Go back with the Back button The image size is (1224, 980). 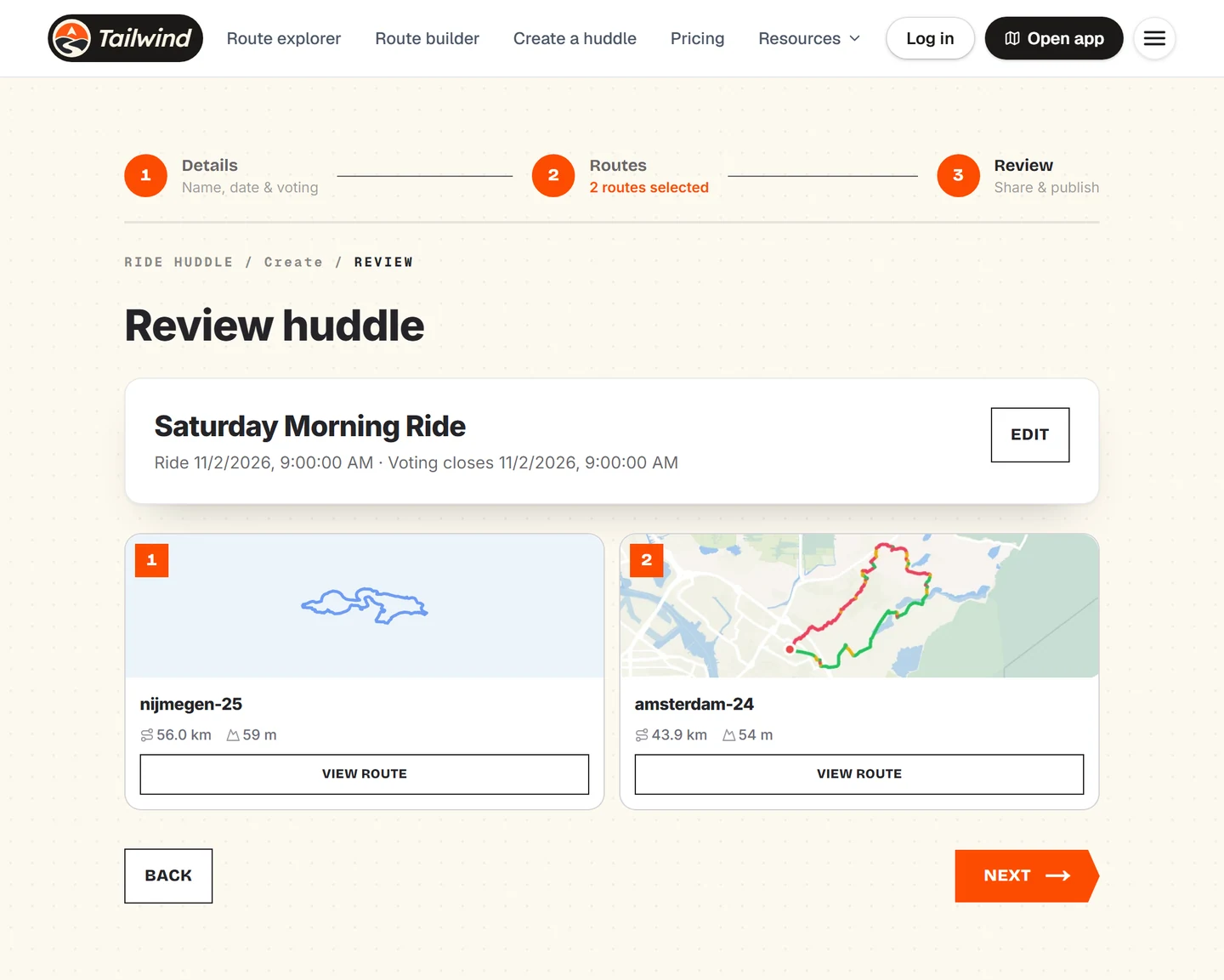(168, 876)
